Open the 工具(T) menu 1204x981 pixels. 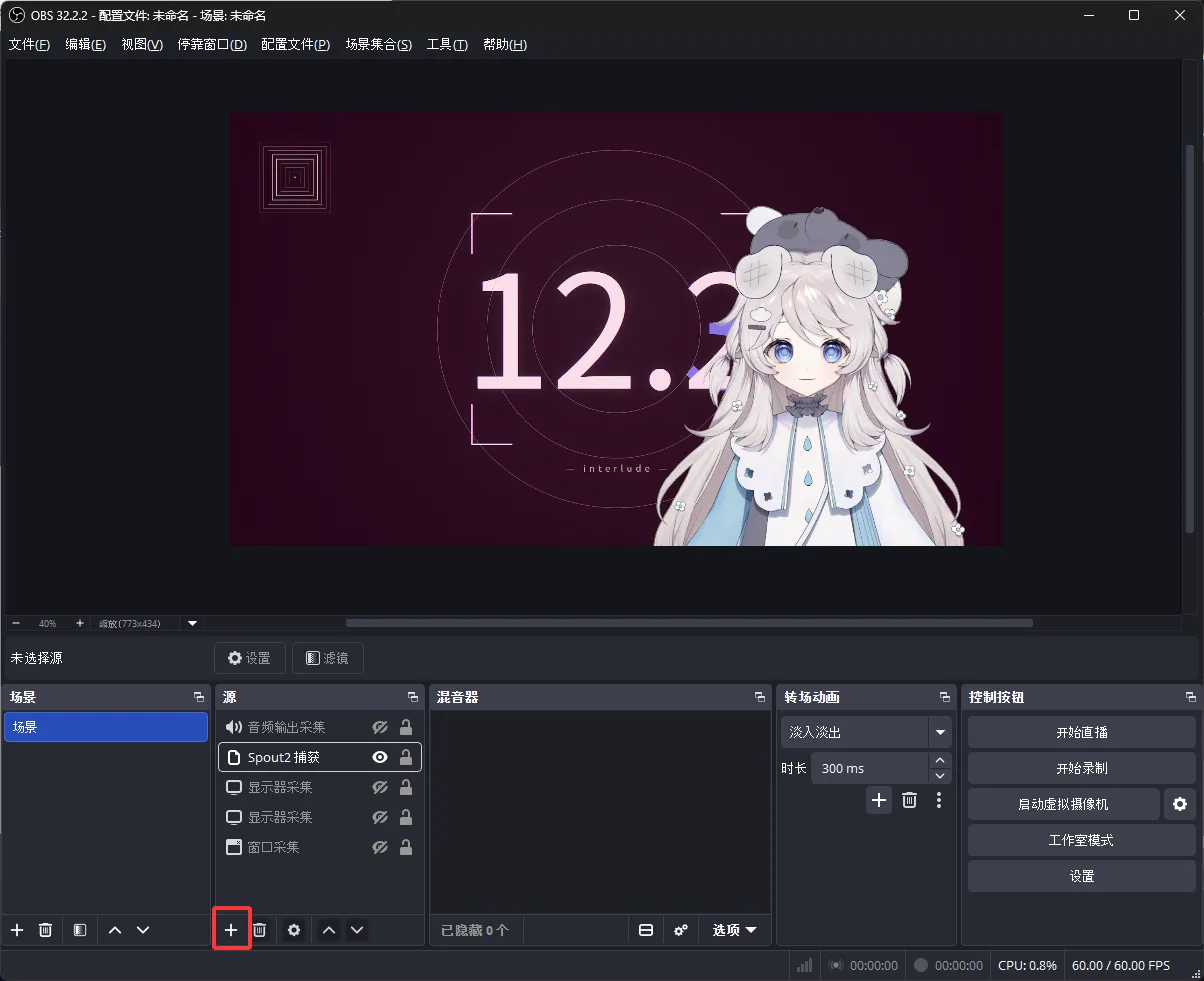point(447,44)
